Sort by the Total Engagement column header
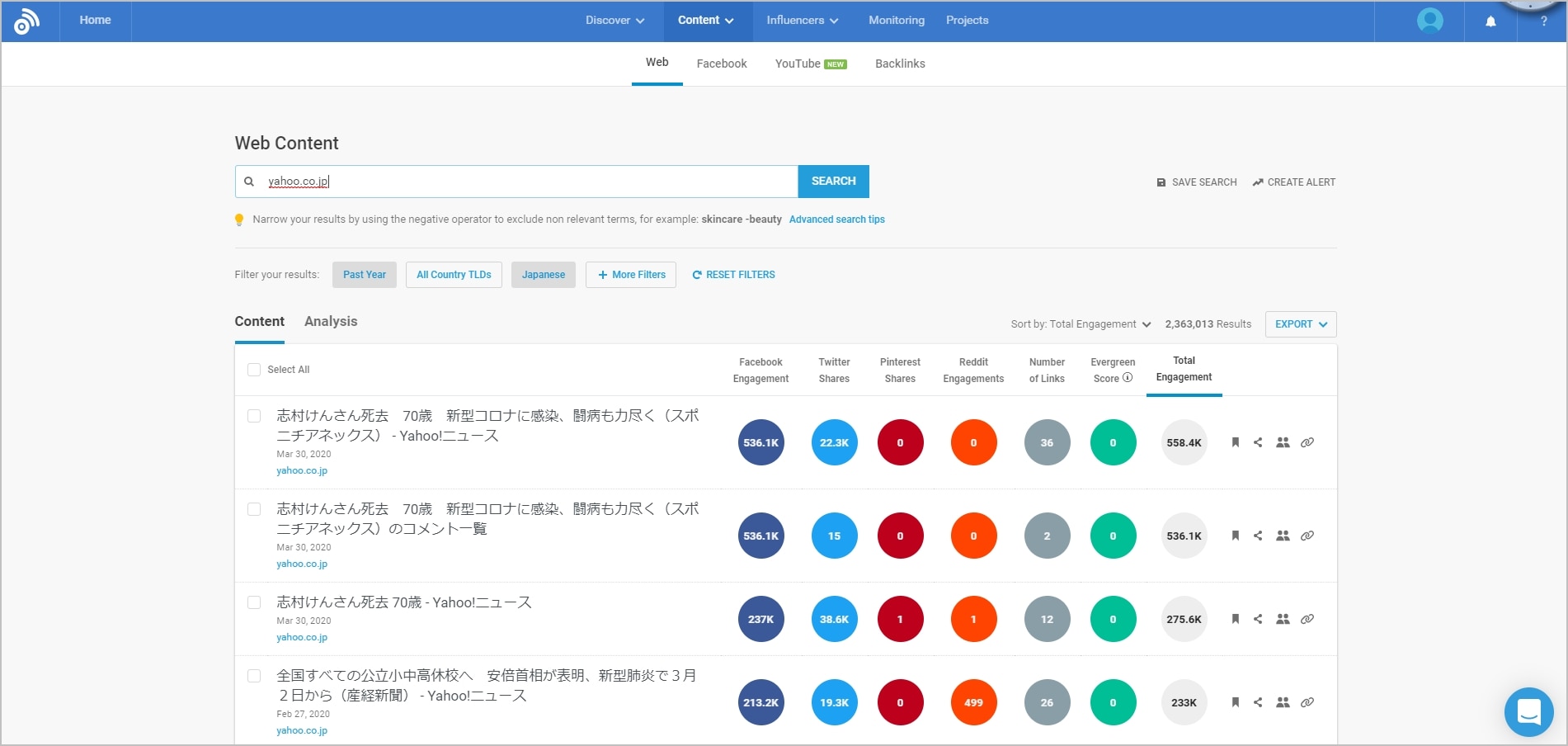The height and width of the screenshot is (746, 1568). (1184, 369)
